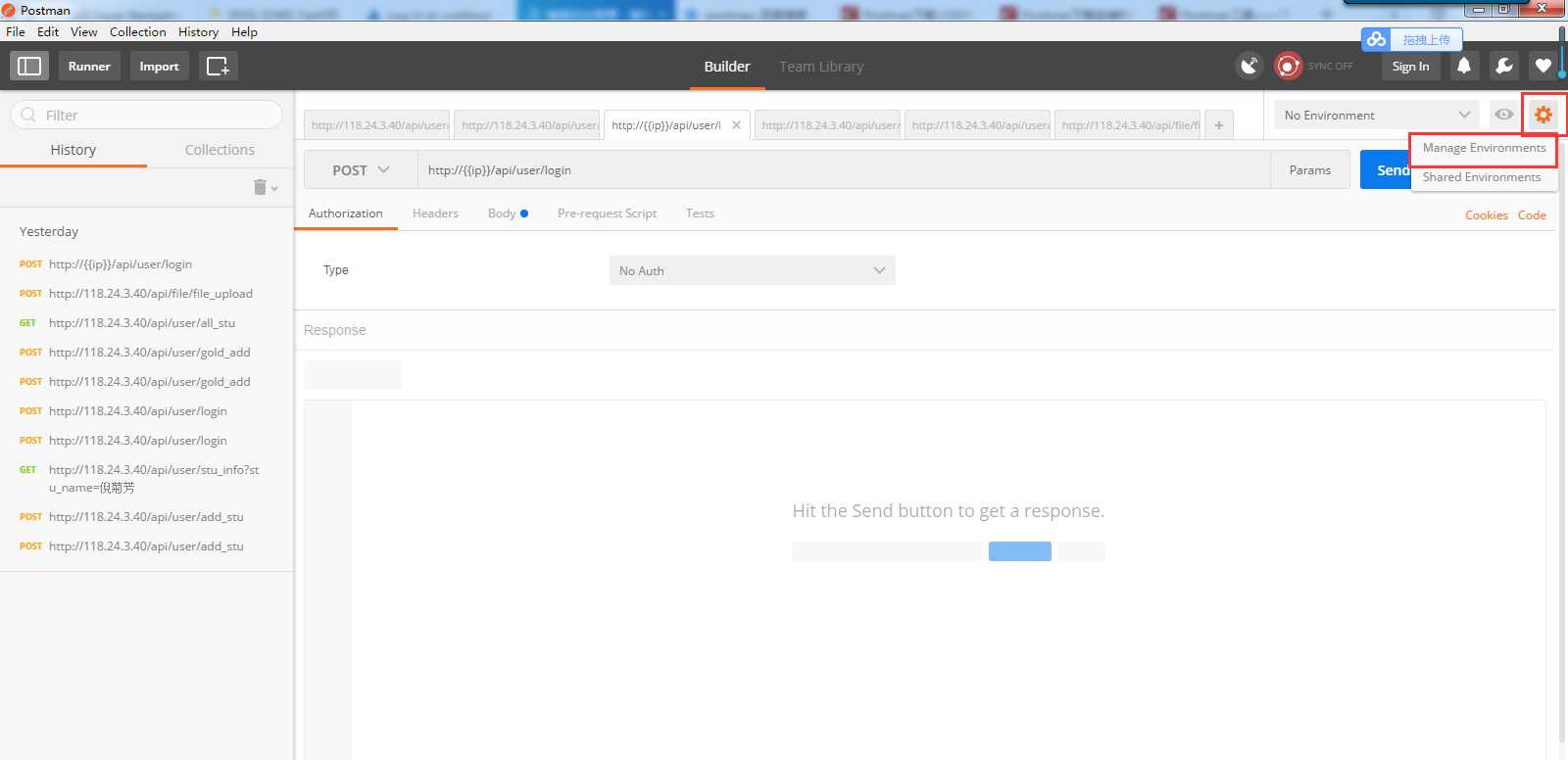
Task: Open the Pre-request Script tab
Action: (x=607, y=214)
